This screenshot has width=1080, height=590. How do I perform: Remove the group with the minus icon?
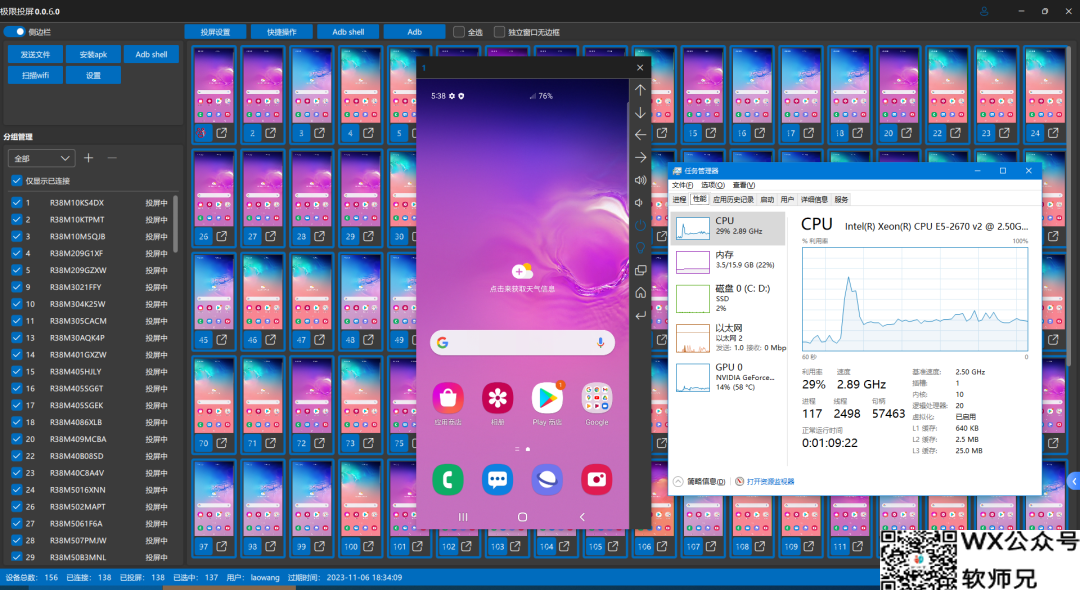[112, 158]
